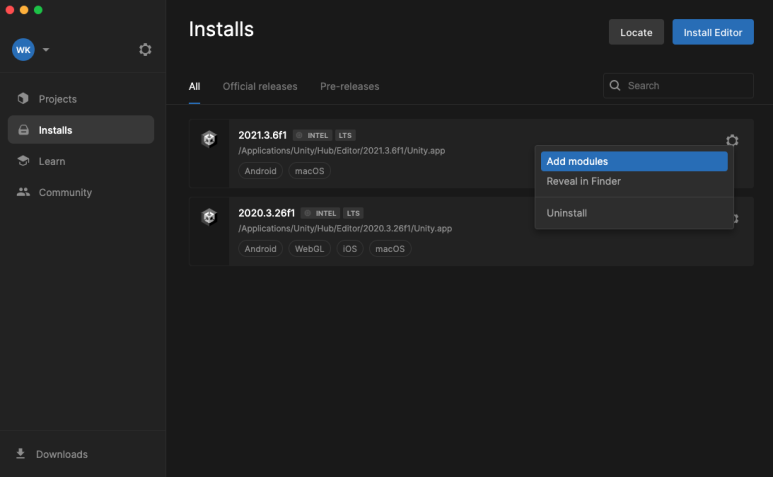Select Installs in the sidebar
Screen dimensions: 773x477
tap(81, 130)
